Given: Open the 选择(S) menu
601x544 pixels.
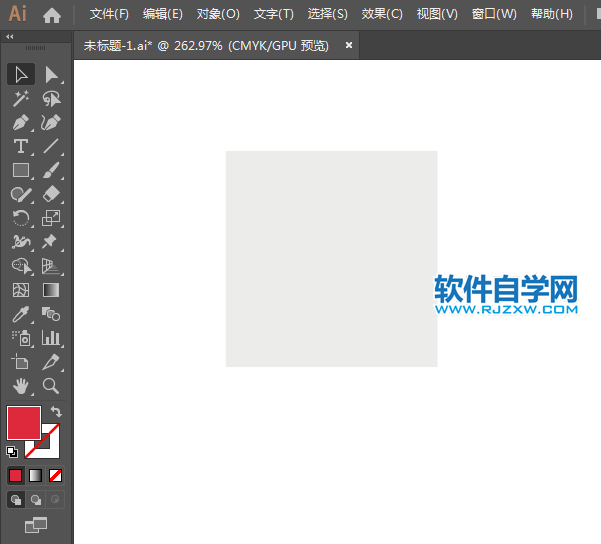Looking at the screenshot, I should click(x=328, y=14).
